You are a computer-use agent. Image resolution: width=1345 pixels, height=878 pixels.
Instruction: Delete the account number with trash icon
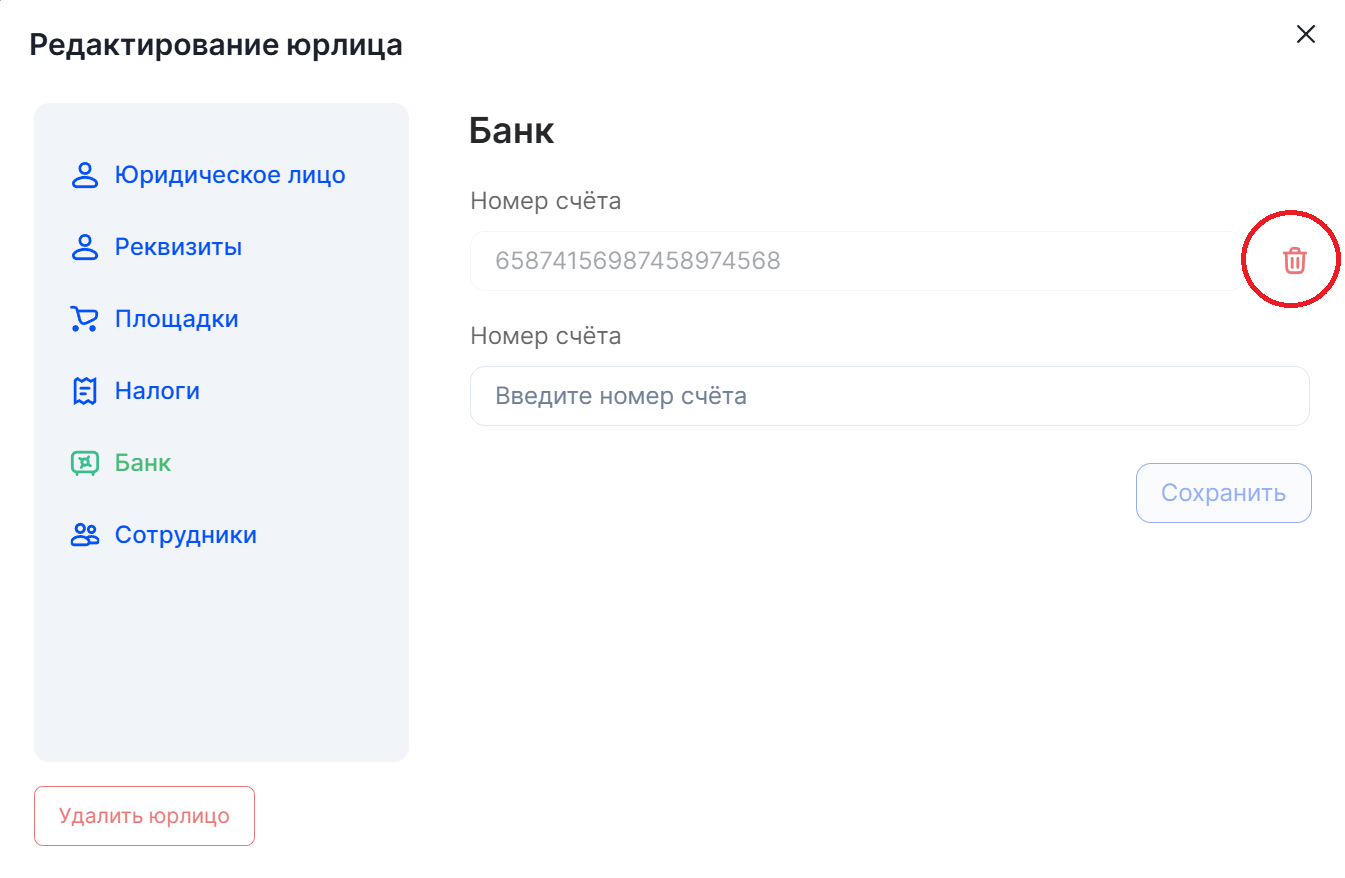(x=1294, y=261)
